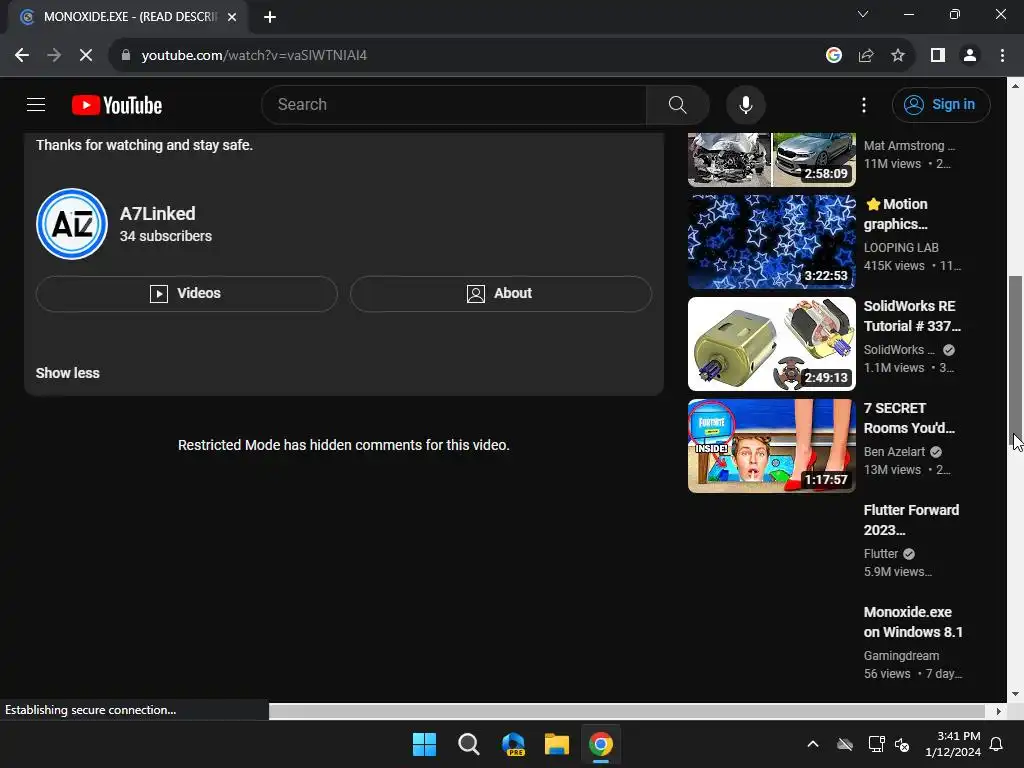Open A7Linked channel avatar

72,224
